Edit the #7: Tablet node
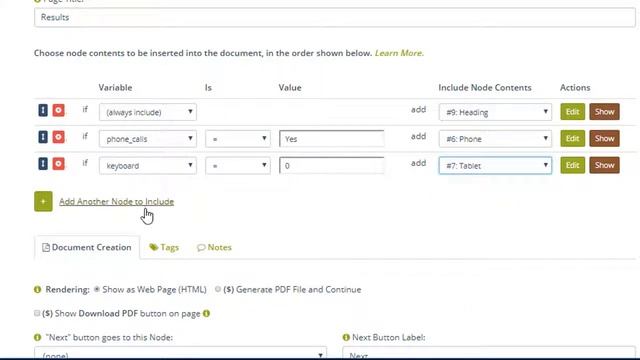 point(572,165)
